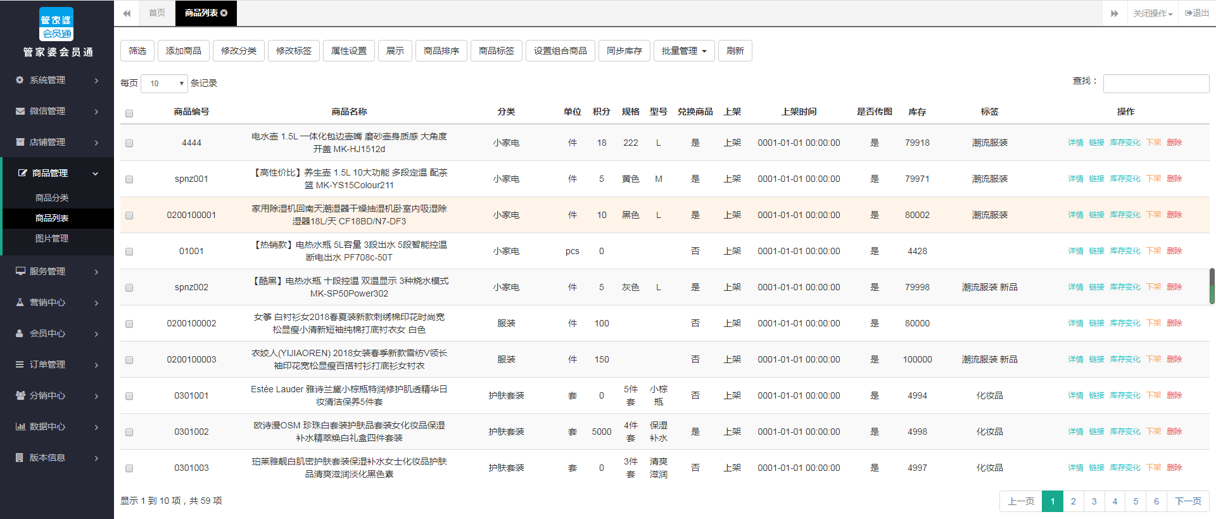1216x519 pixels.
Task: Expand the 营销中心 sidebar menu
Action: pyautogui.click(x=57, y=302)
